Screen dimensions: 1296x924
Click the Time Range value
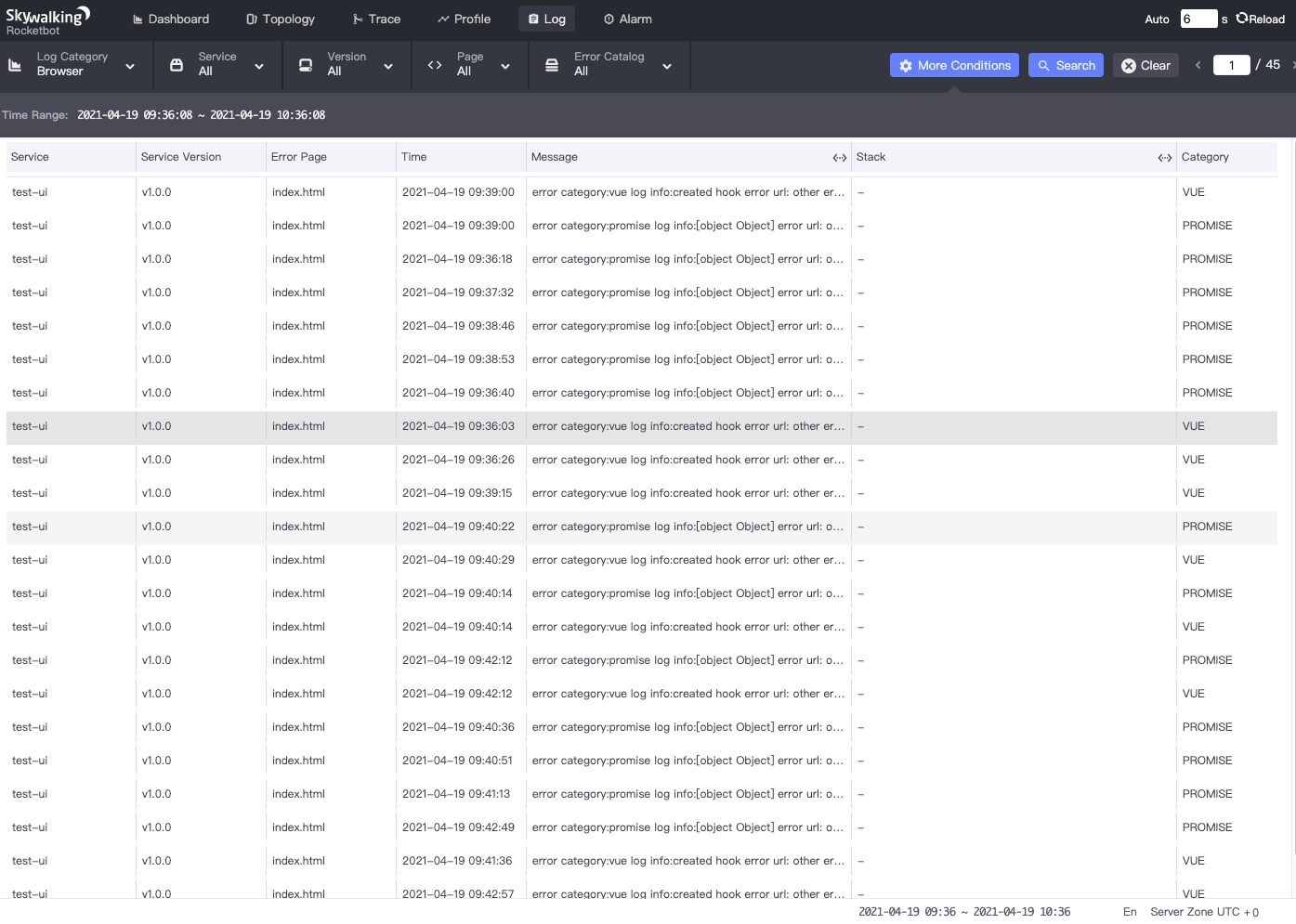tap(201, 115)
